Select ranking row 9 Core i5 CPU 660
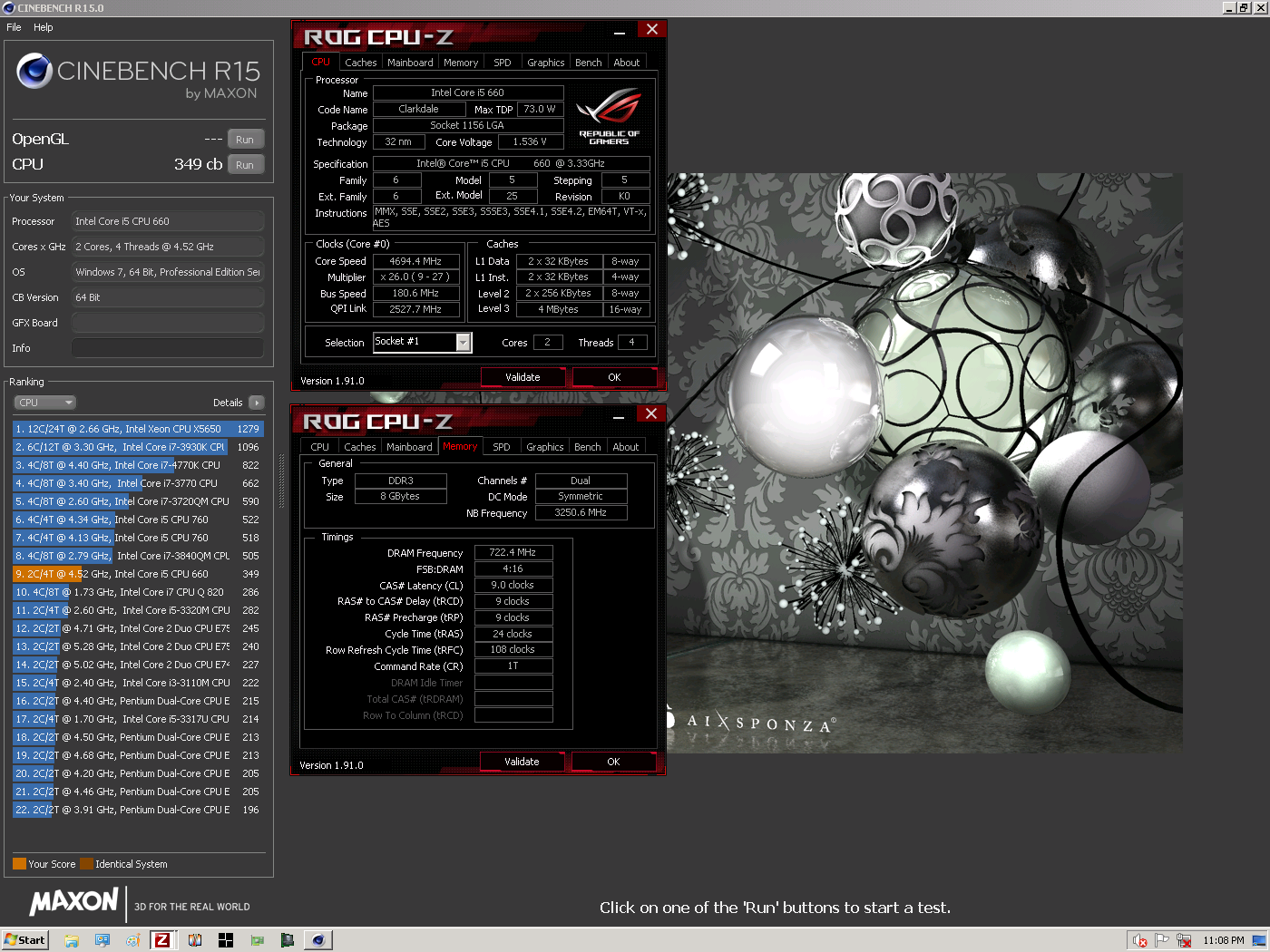Screen dimensions: 1270x952 (x=138, y=574)
